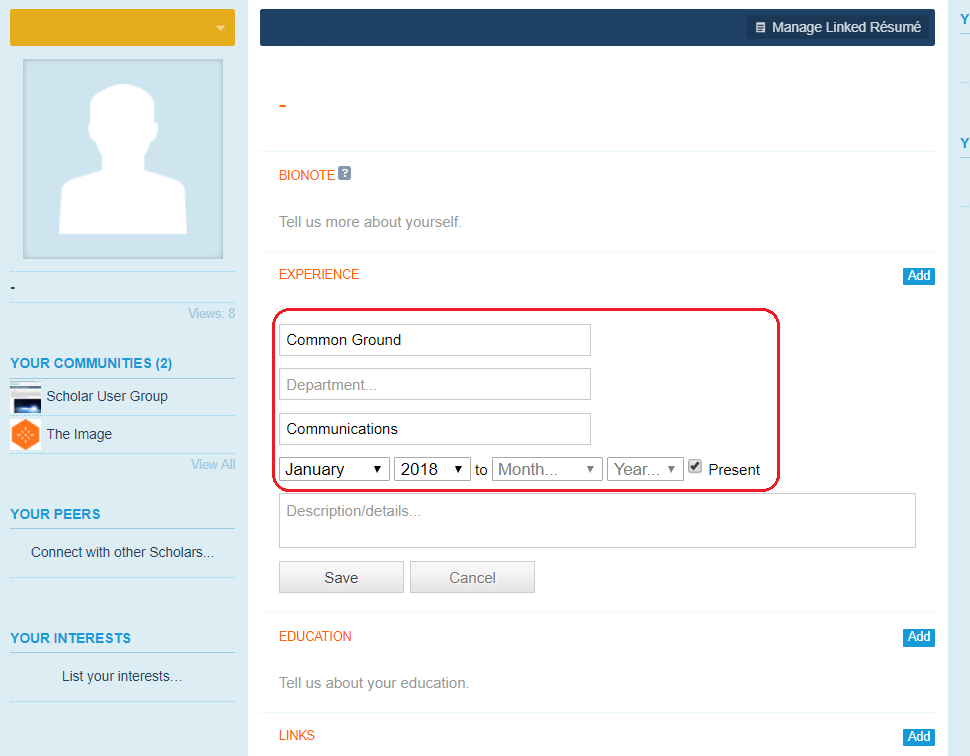This screenshot has width=970, height=756.
Task: Click the Your Peers heading
Action: click(55, 514)
